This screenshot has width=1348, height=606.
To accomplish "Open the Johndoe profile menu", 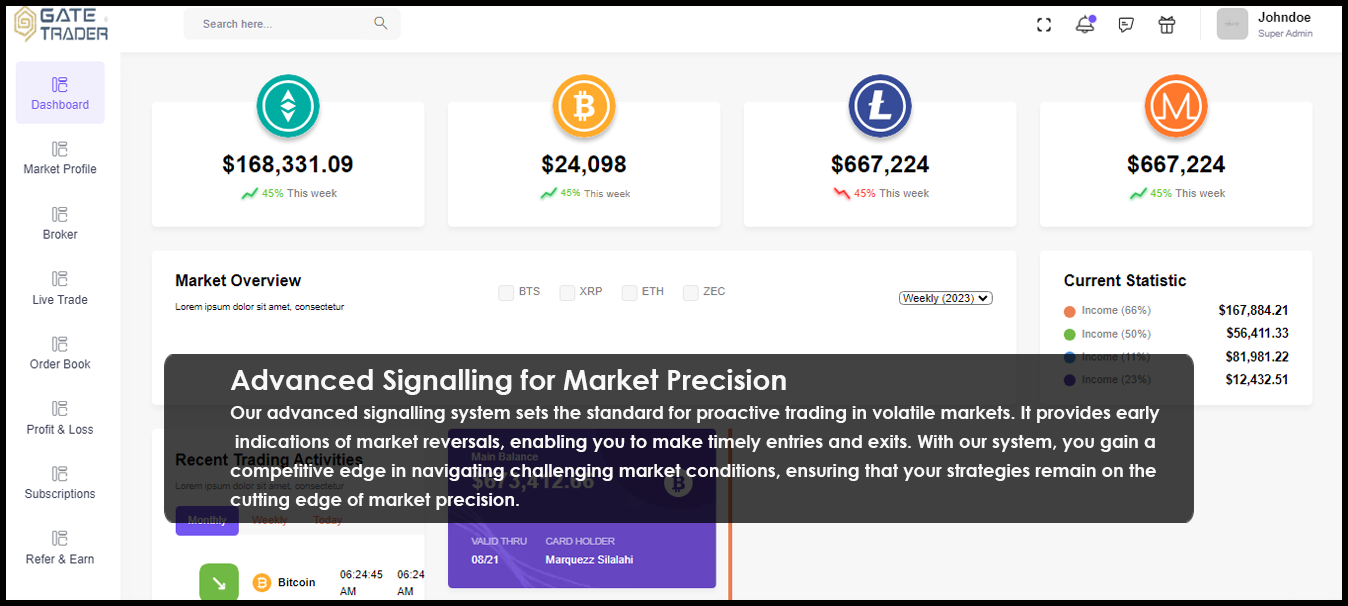I will coord(1266,25).
